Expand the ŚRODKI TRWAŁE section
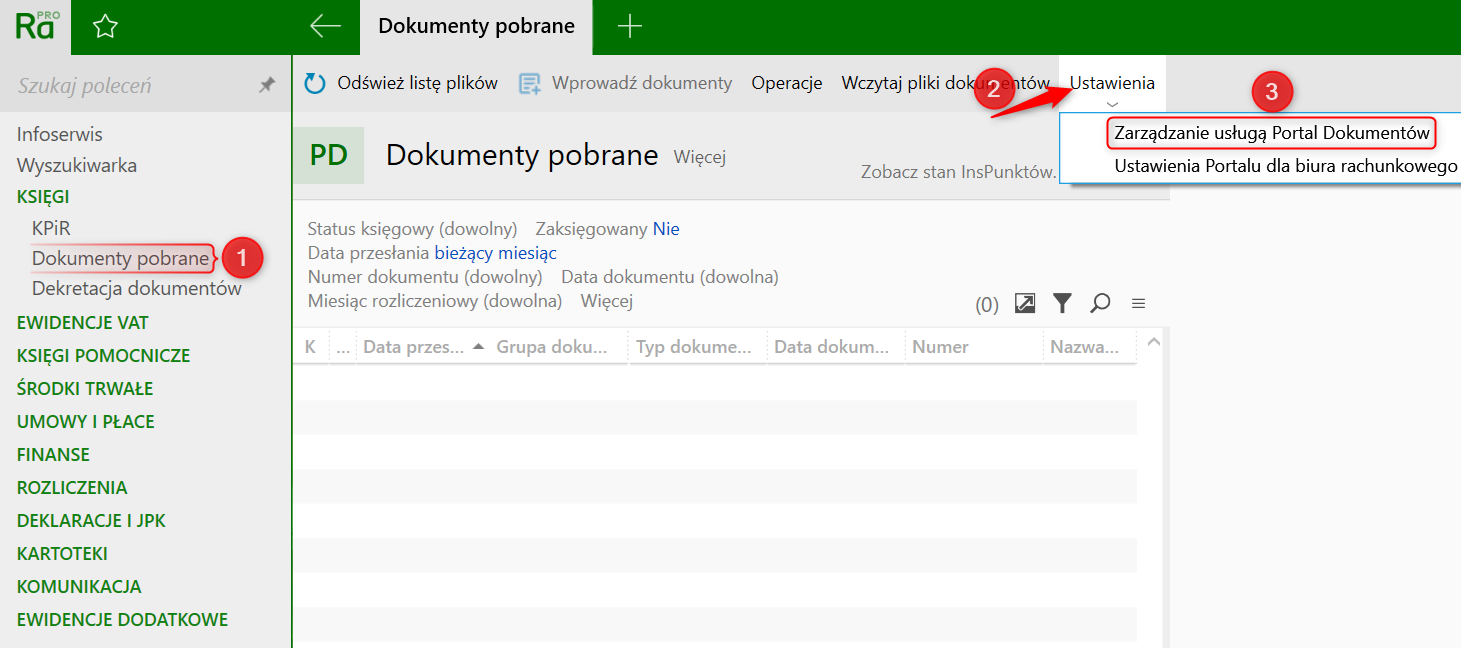The height and width of the screenshot is (648, 1461). tap(85, 389)
